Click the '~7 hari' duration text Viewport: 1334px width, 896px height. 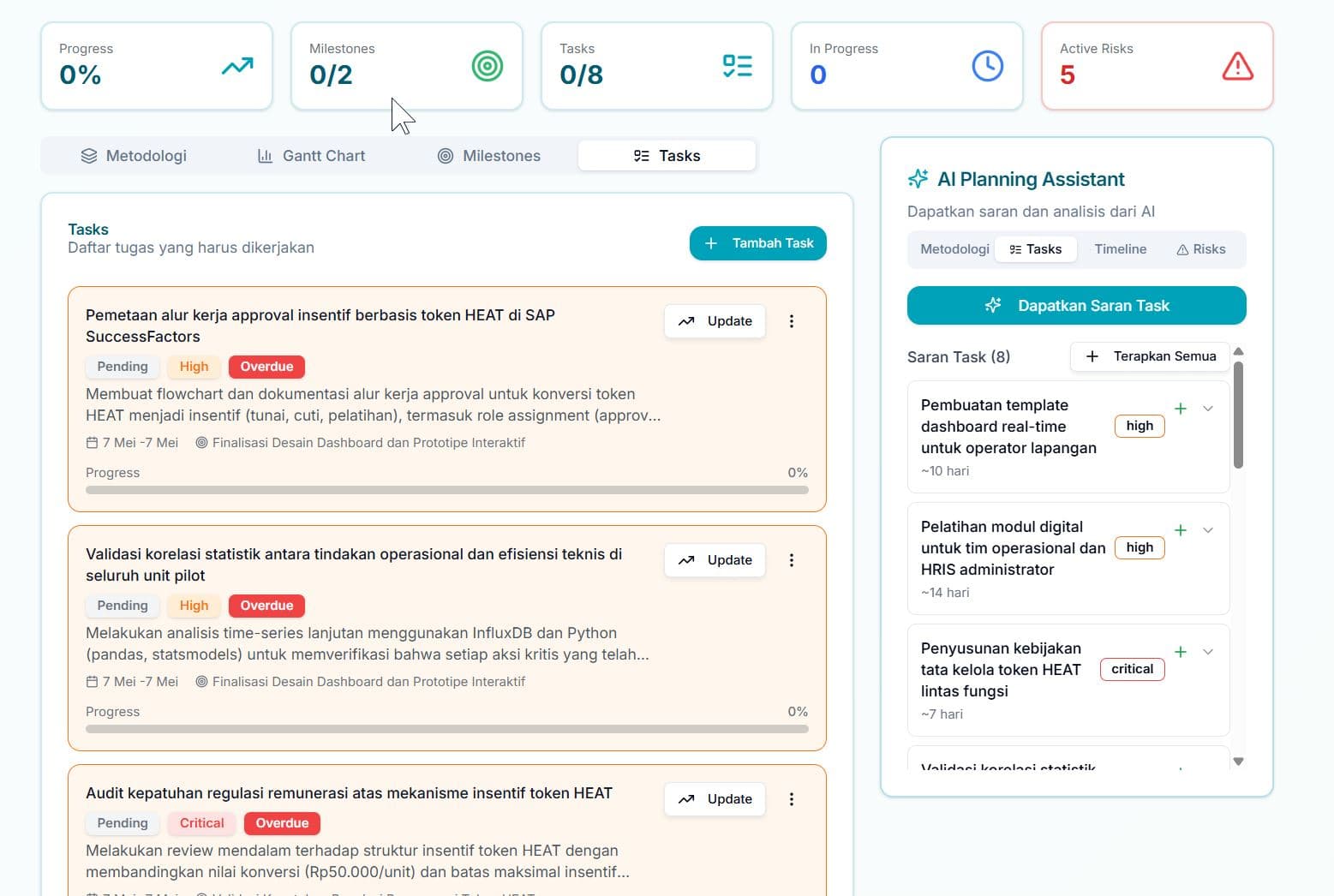942,714
